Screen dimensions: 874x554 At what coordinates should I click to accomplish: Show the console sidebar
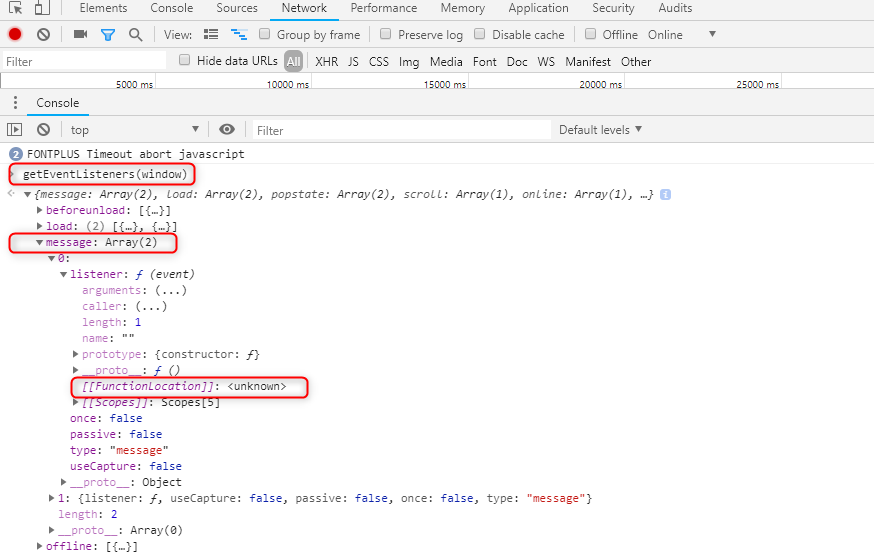14,130
